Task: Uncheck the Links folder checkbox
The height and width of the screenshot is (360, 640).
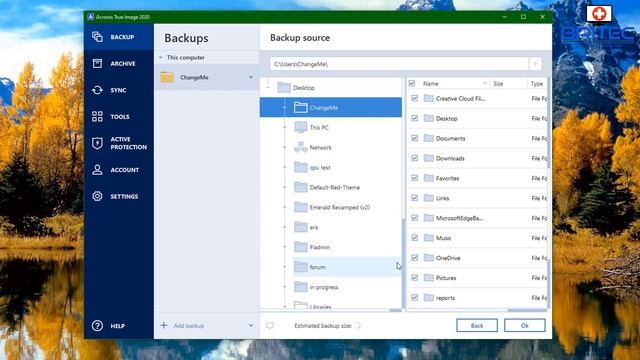Action: (415, 198)
